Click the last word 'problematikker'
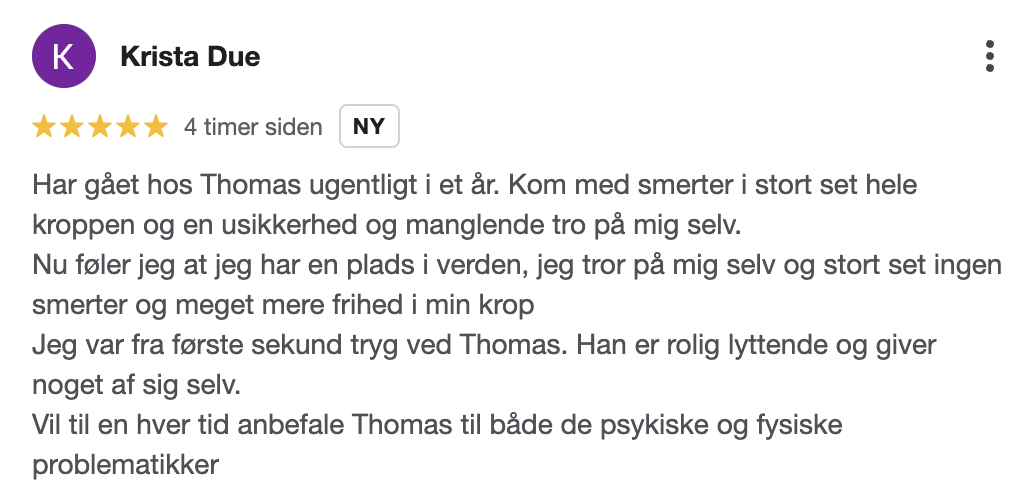This screenshot has height=504, width=1034. click(x=126, y=465)
